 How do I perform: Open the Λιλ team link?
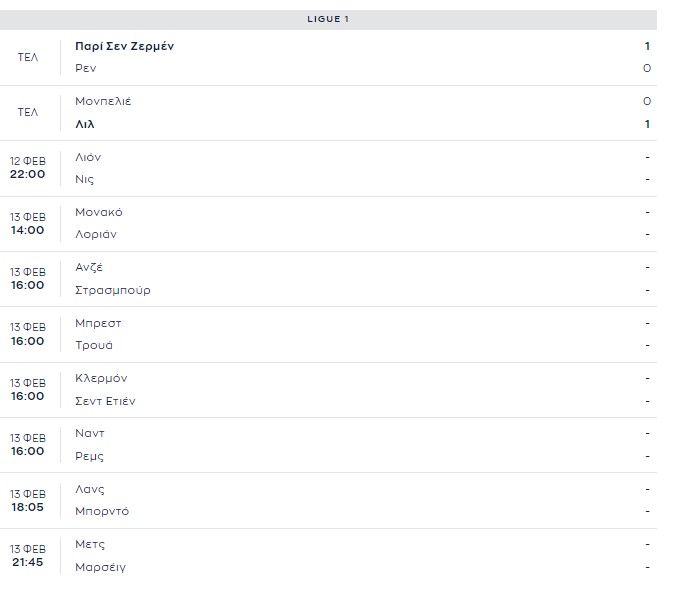click(x=85, y=124)
